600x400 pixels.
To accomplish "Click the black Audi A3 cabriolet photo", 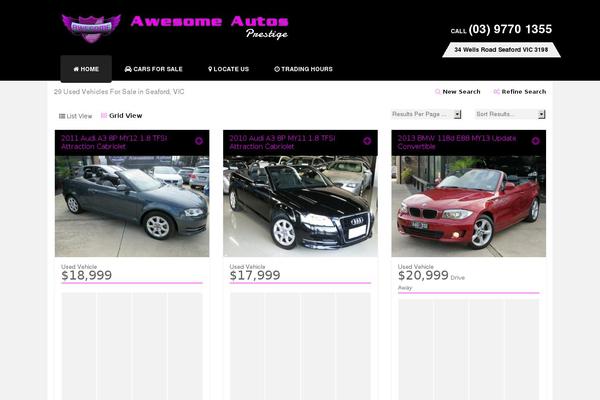I will tap(300, 206).
